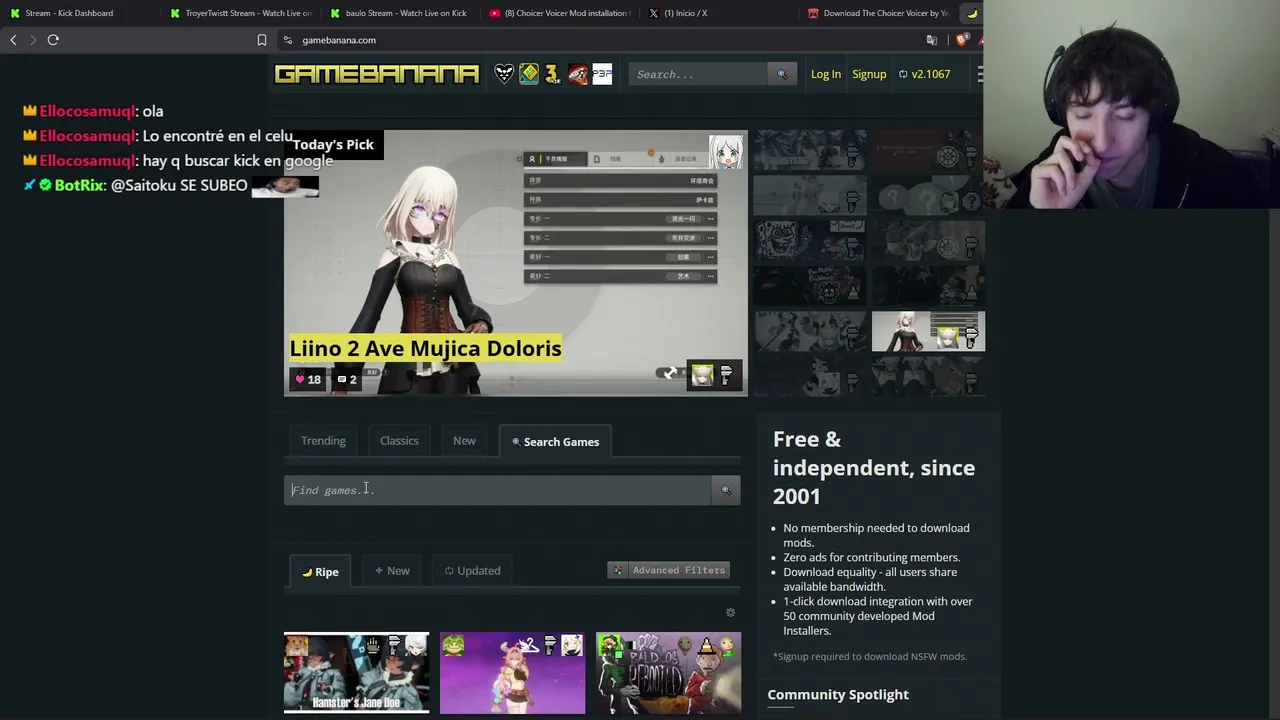Open the red swirl game icon in header
The image size is (1280, 720).
pos(577,74)
